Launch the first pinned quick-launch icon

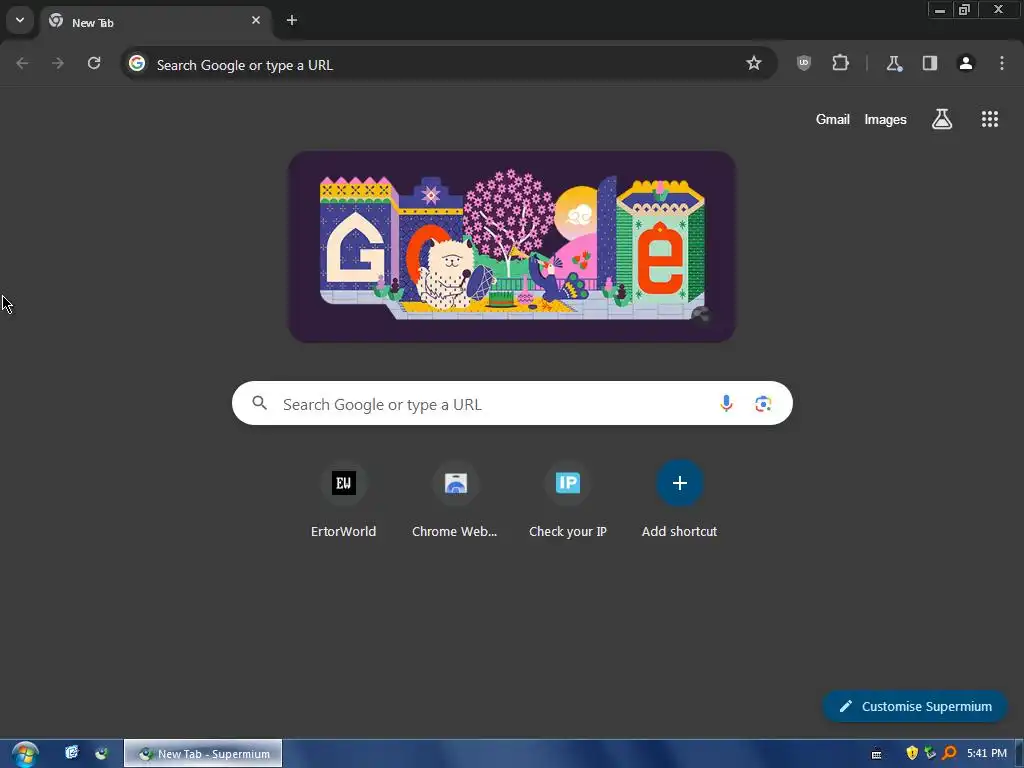(72, 753)
